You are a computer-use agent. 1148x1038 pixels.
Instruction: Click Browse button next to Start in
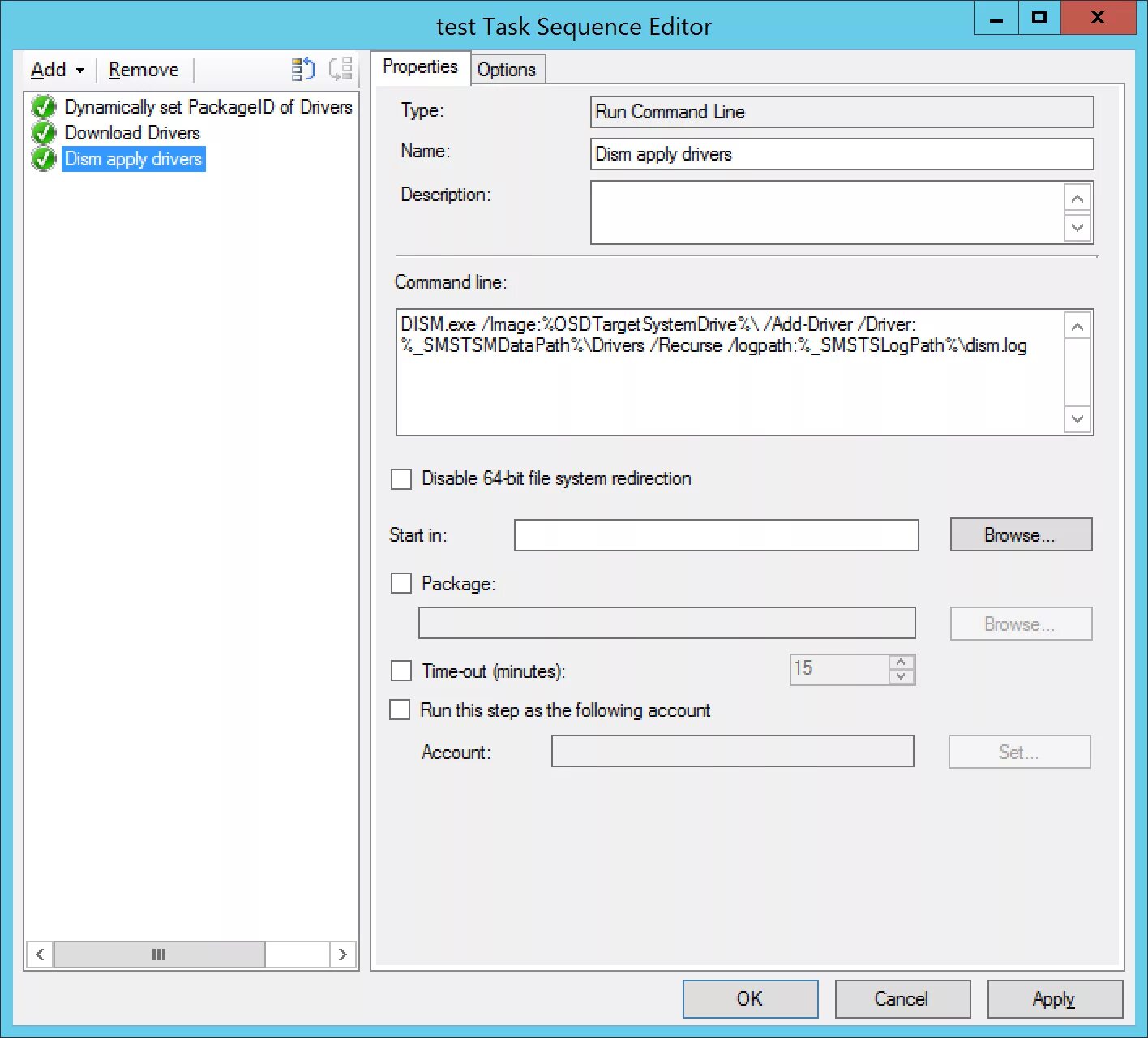(1021, 535)
